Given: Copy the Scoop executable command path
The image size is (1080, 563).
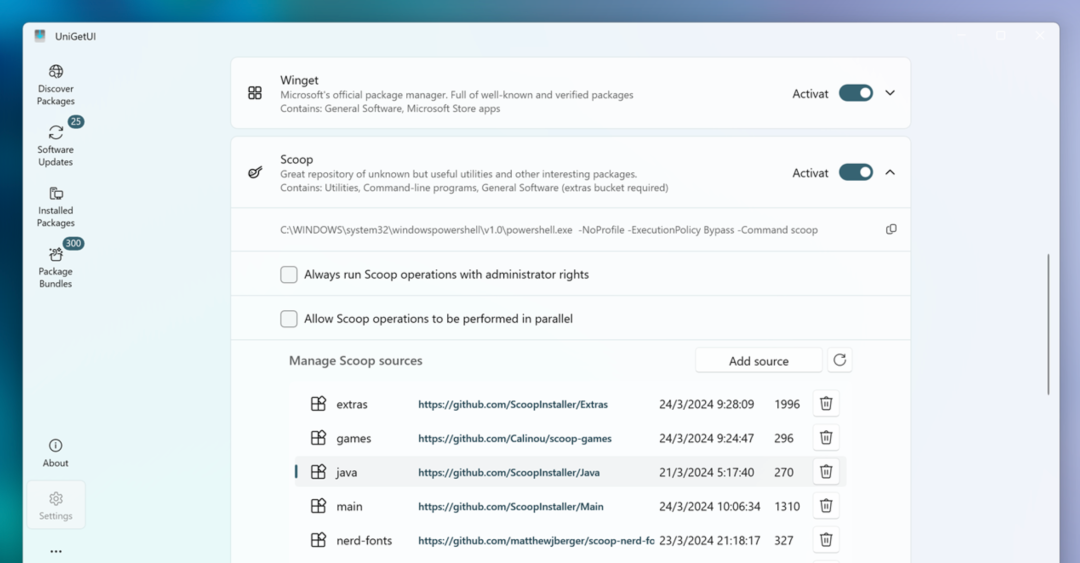Looking at the screenshot, I should (x=891, y=229).
